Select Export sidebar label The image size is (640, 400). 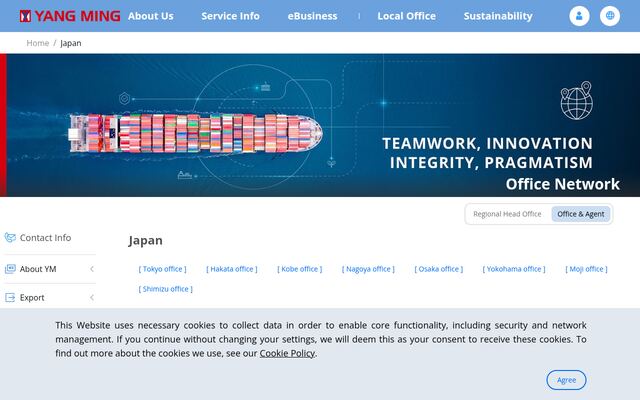click(32, 298)
